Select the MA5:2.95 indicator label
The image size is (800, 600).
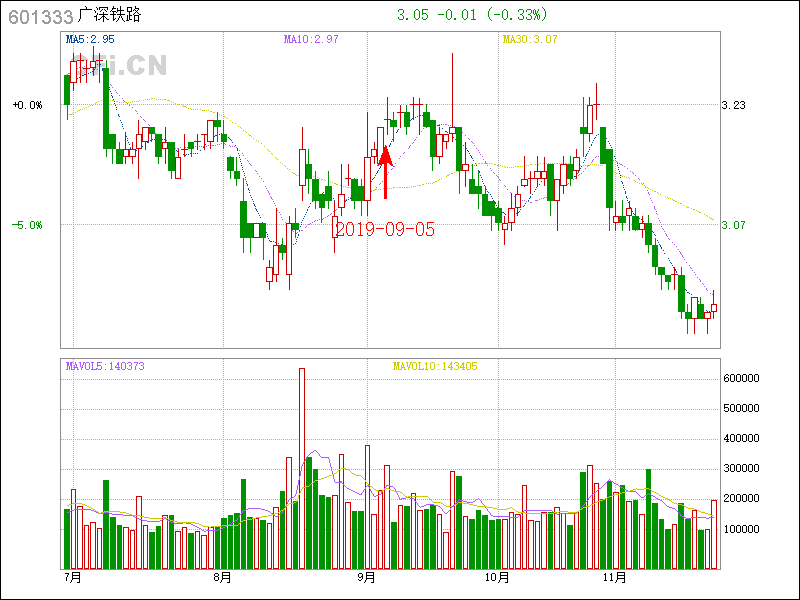(90, 40)
